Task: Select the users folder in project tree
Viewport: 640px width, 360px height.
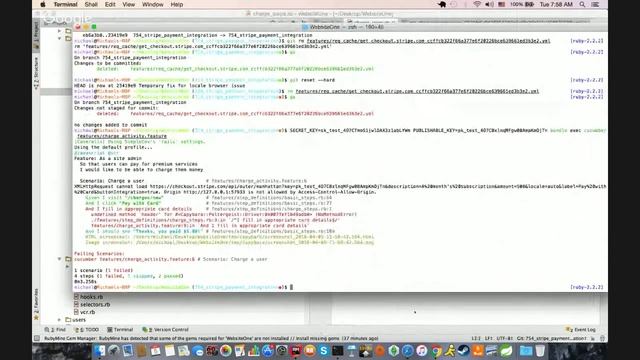Action: 76,320
